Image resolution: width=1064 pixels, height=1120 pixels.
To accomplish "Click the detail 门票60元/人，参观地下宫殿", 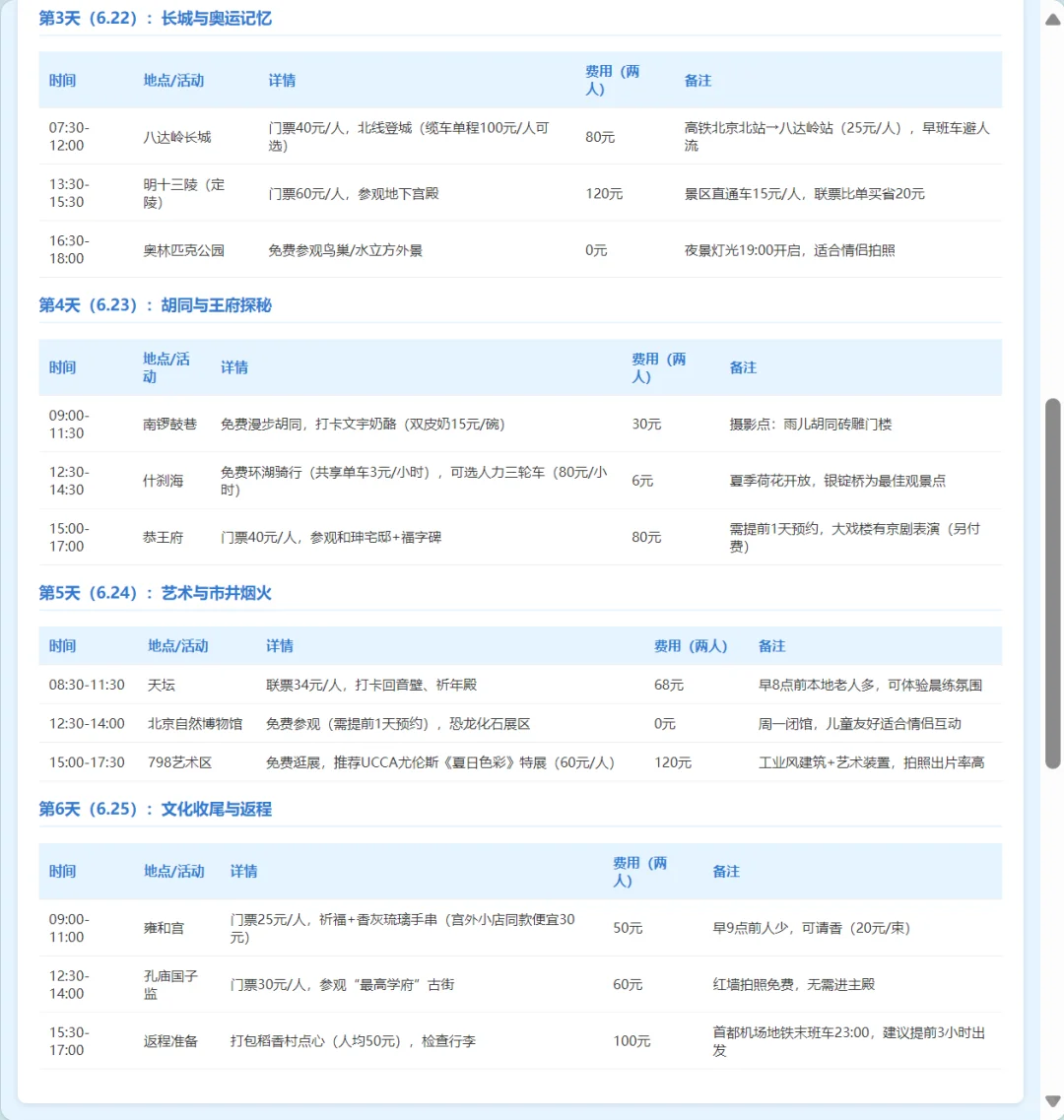I will [x=354, y=193].
